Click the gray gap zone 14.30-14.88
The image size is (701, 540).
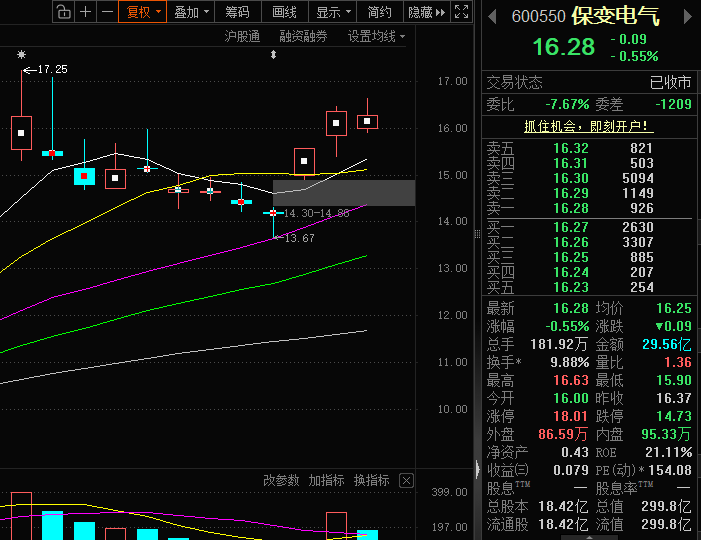click(x=344, y=193)
